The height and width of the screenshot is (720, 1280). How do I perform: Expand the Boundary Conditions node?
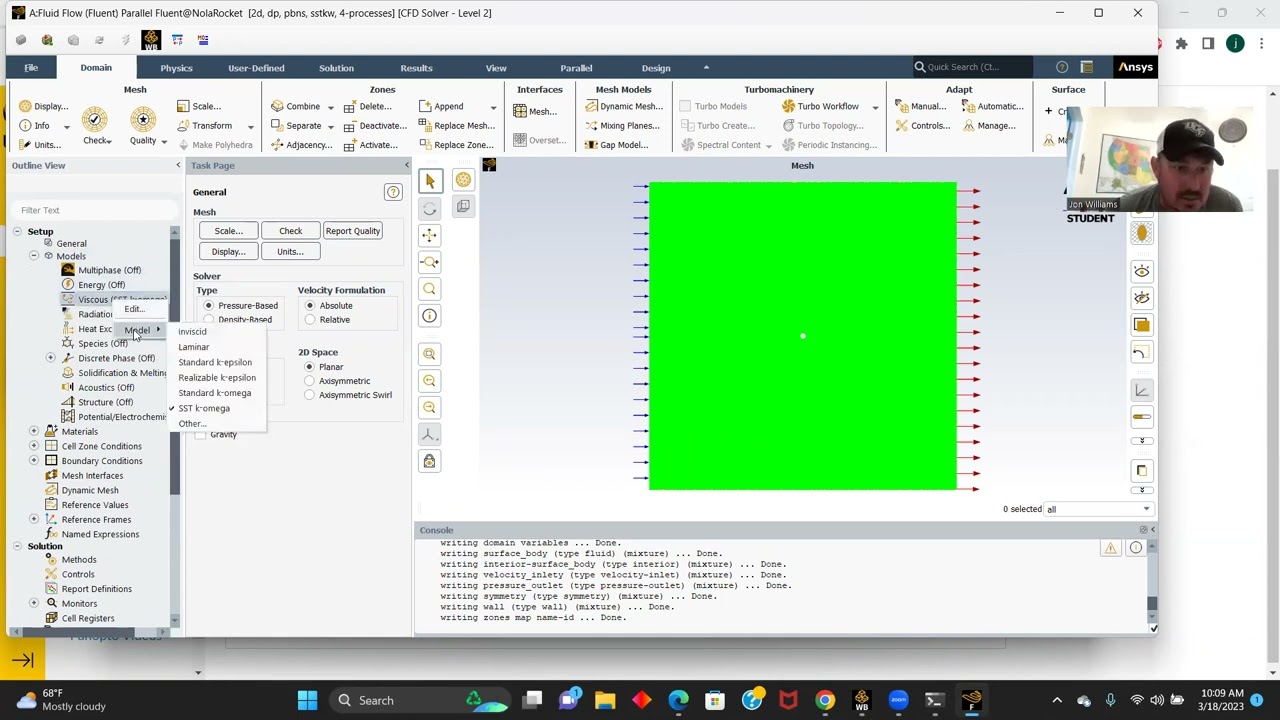click(x=34, y=461)
